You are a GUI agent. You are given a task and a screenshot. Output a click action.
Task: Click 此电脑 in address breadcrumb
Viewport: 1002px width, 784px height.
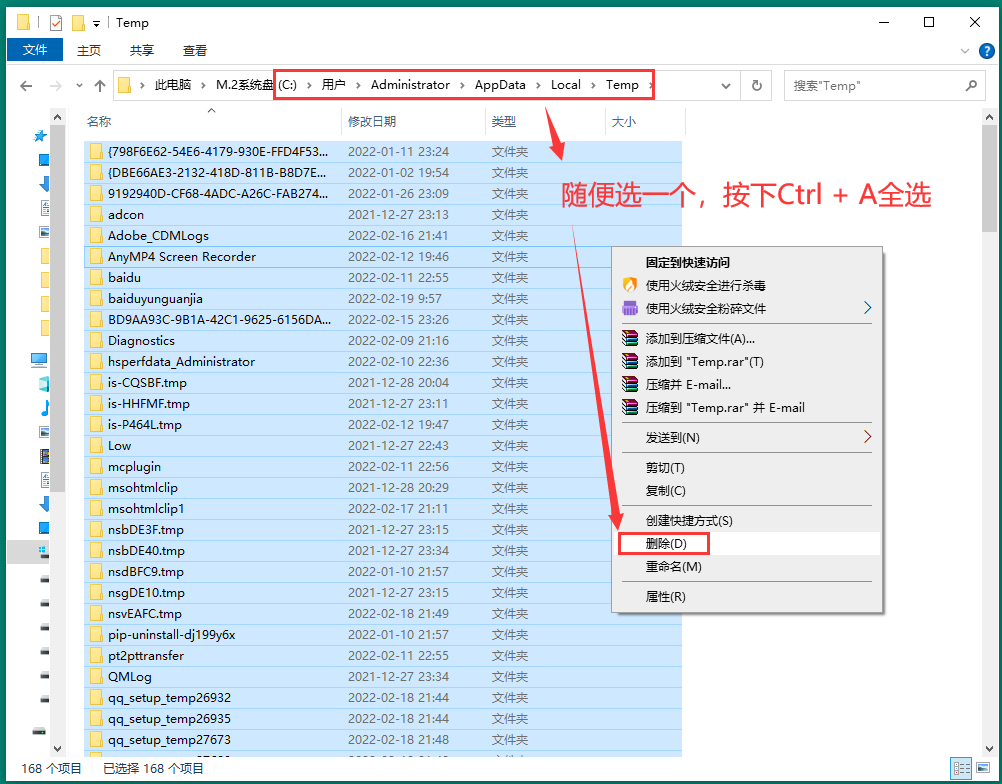[173, 85]
